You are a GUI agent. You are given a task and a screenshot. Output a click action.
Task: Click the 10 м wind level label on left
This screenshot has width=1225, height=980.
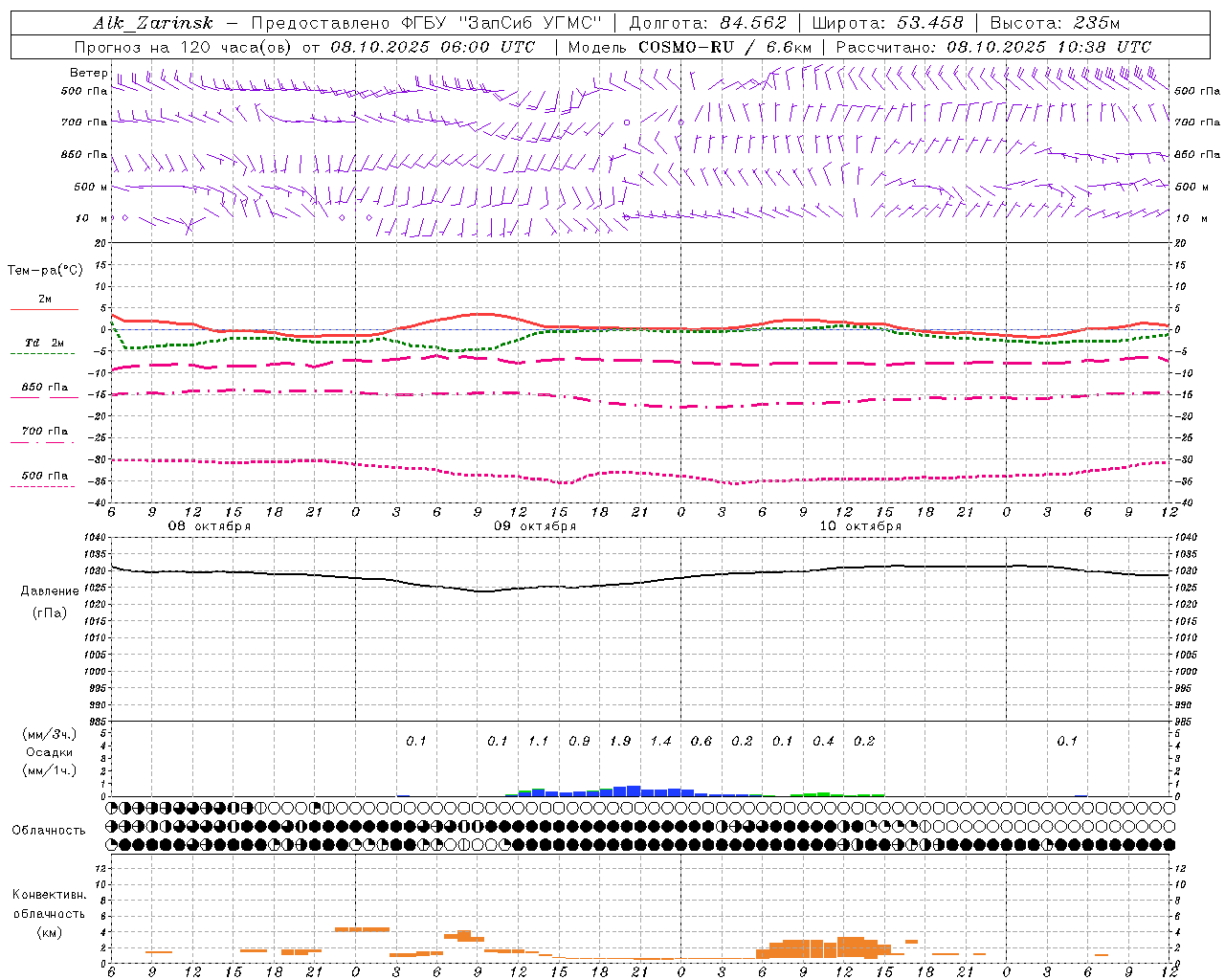pyautogui.click(x=92, y=218)
